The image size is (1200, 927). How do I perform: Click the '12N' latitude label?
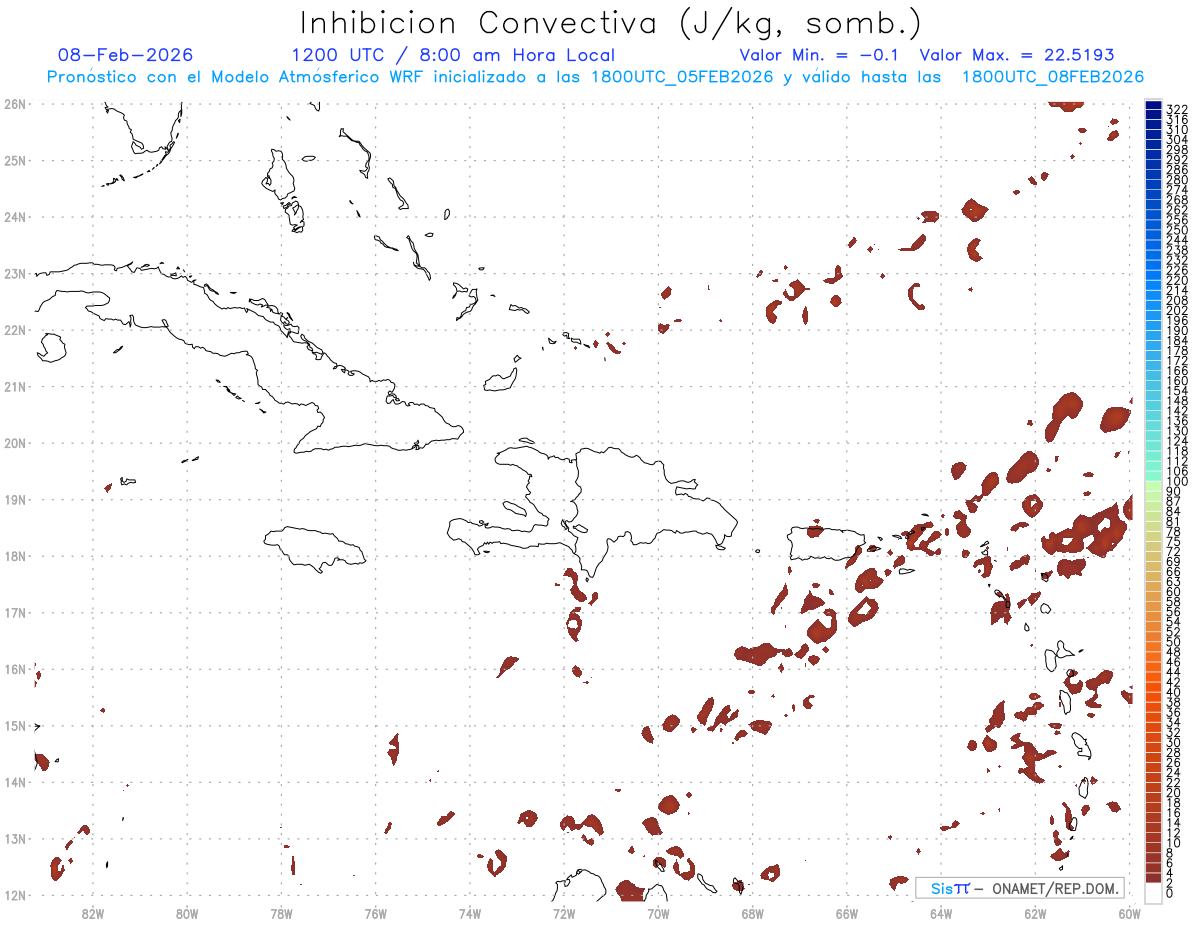pyautogui.click(x=15, y=894)
